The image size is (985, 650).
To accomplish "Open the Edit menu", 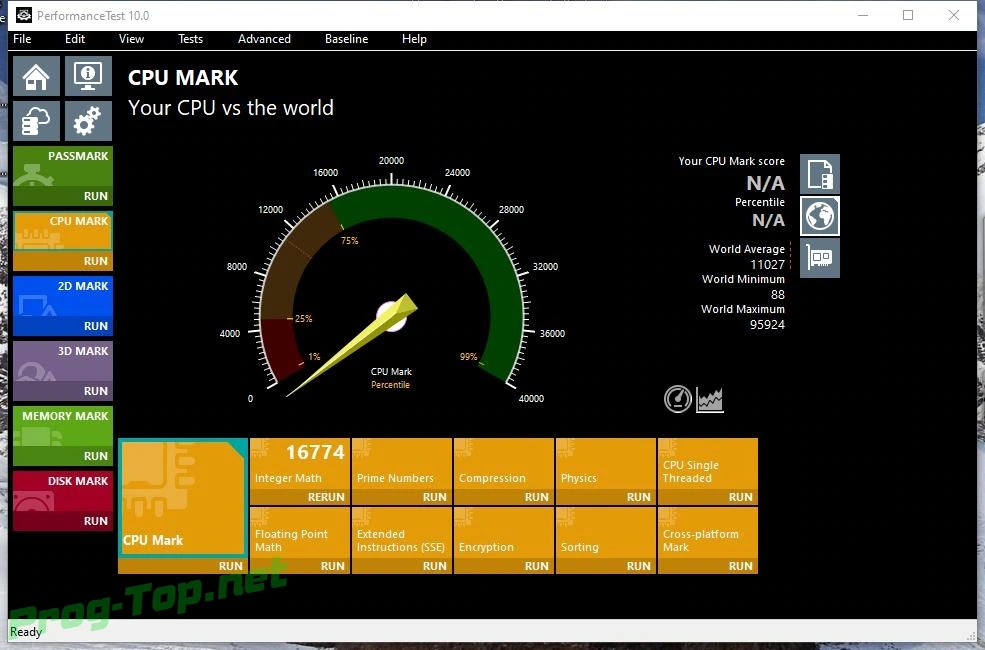I will coord(75,39).
